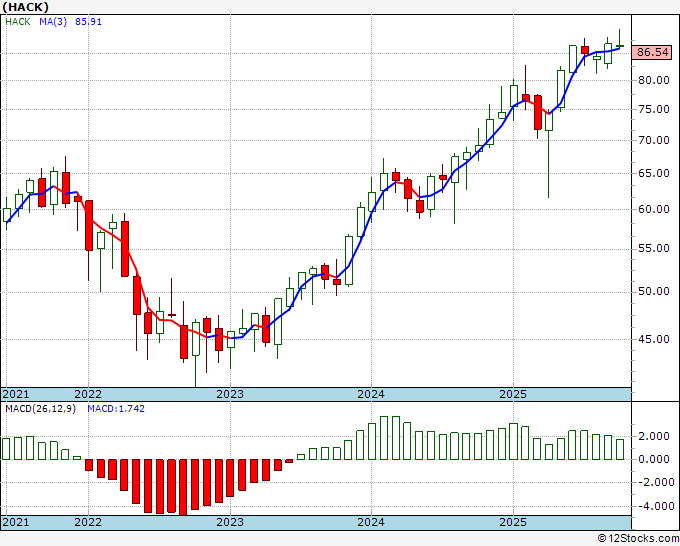
Task: Click the 55.00 price axis label
Action: click(x=654, y=248)
